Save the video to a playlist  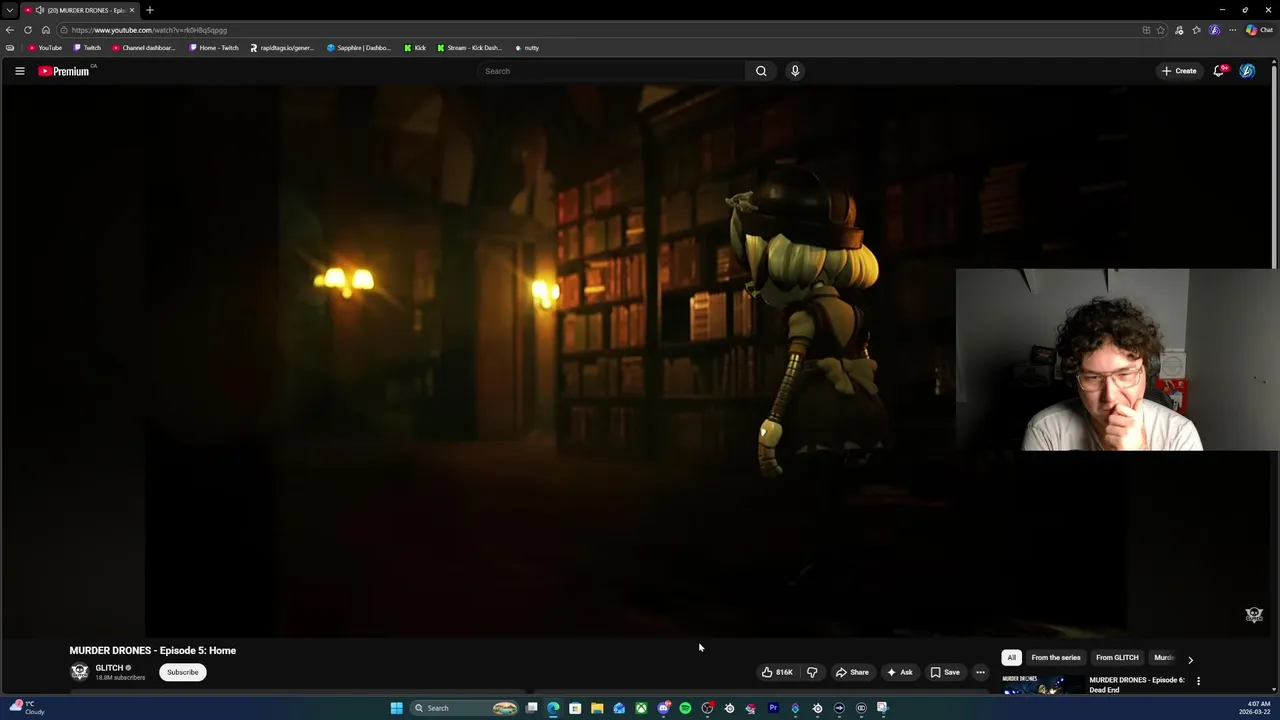click(945, 672)
